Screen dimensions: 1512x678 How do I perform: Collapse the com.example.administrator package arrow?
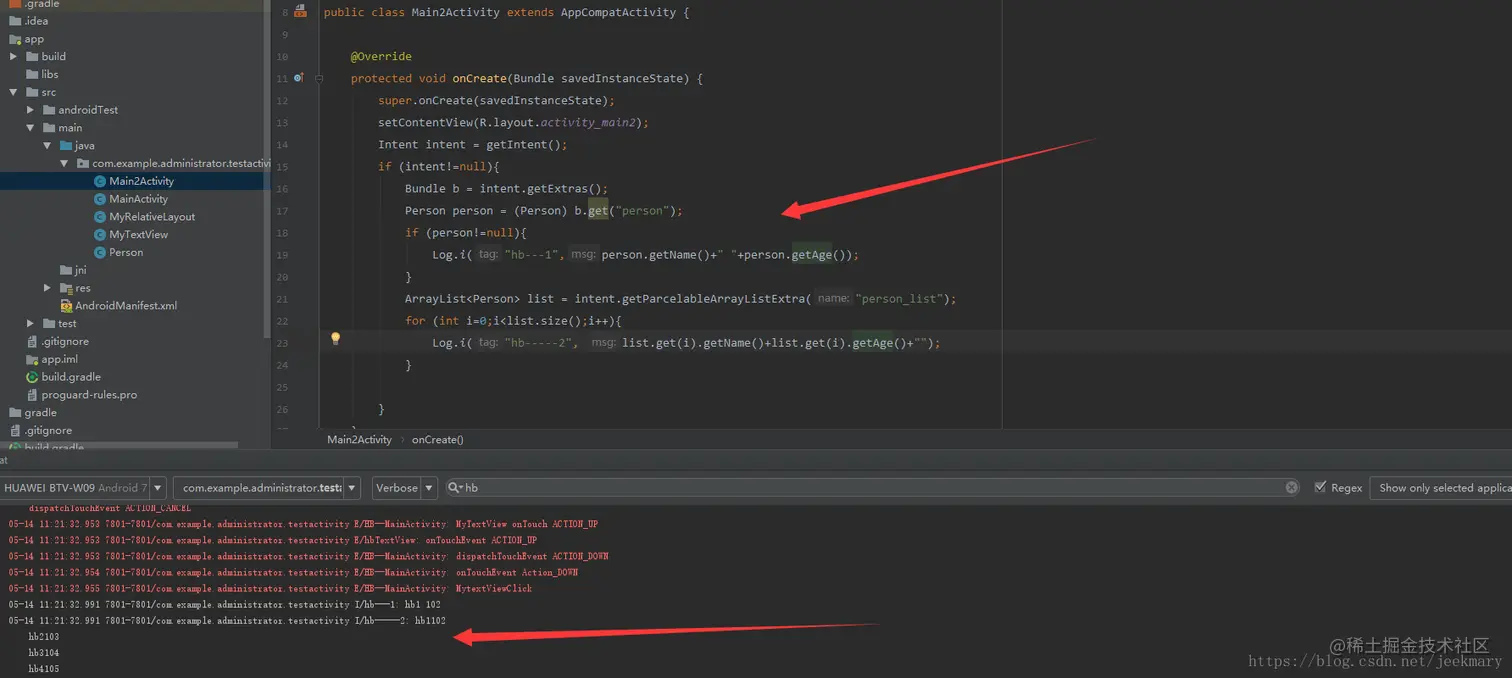65,164
